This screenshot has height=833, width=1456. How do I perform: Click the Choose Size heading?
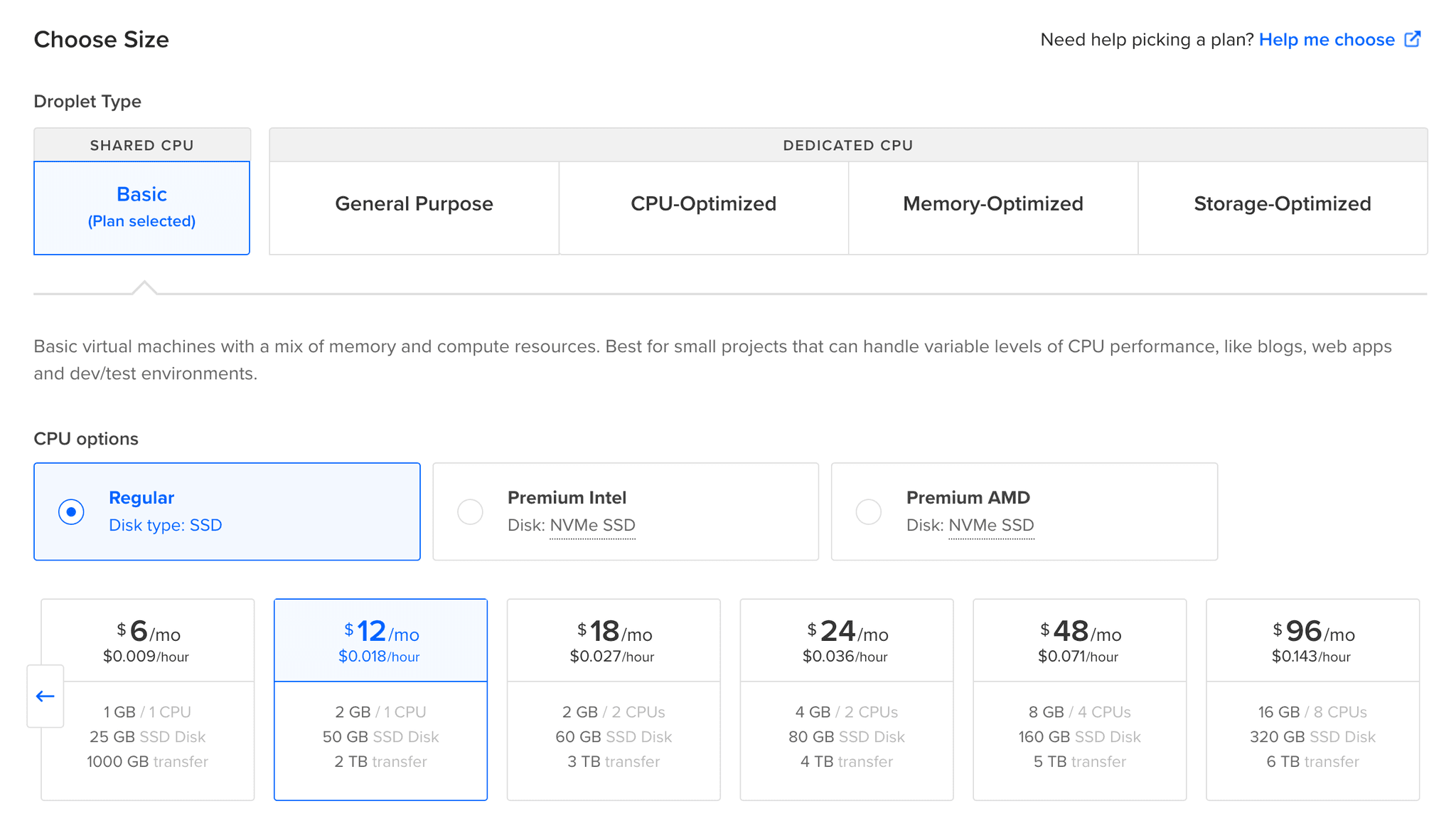(x=101, y=40)
